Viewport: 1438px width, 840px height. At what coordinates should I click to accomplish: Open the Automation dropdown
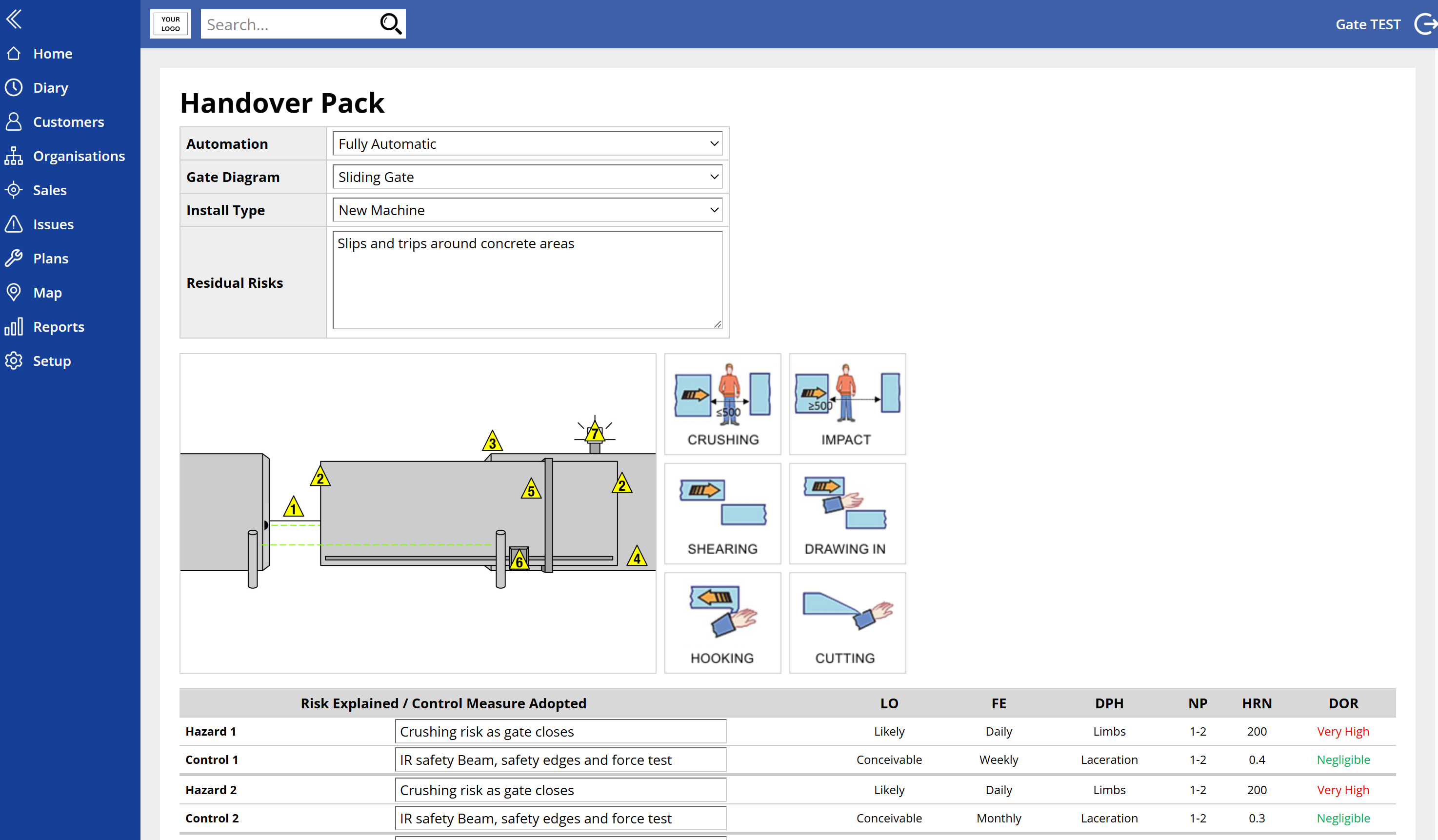click(x=527, y=144)
